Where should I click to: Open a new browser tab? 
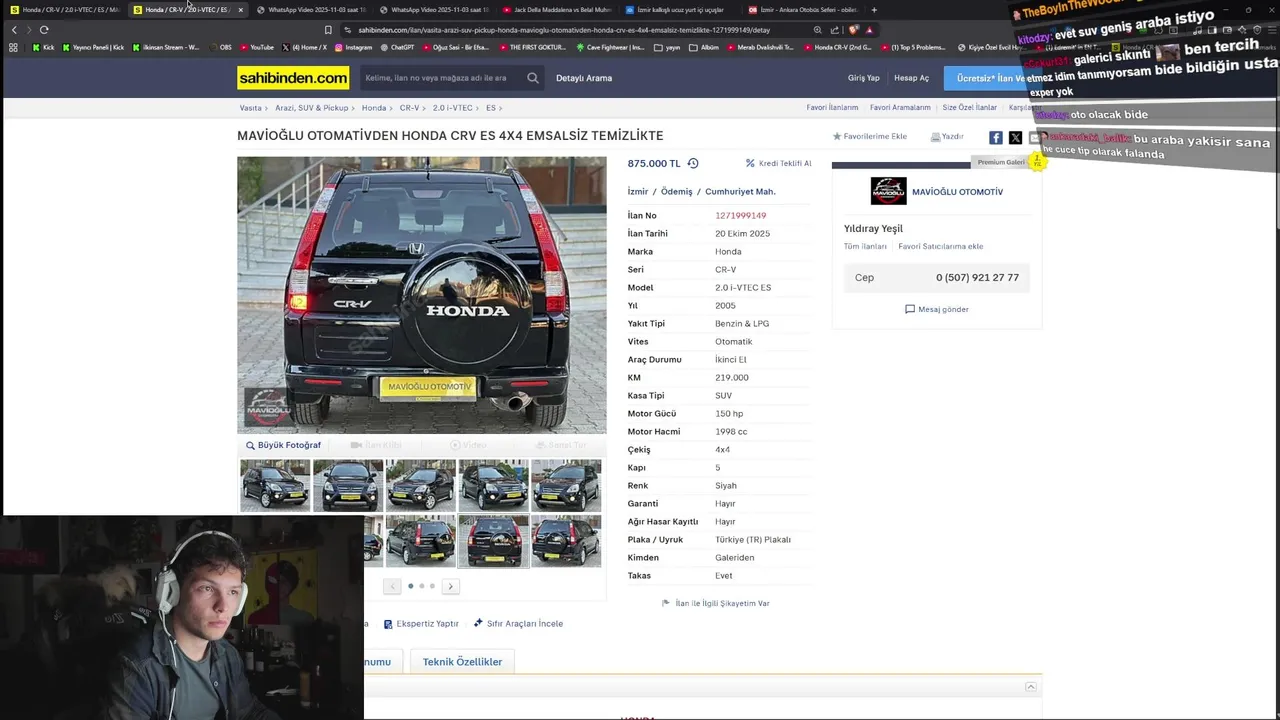(874, 10)
